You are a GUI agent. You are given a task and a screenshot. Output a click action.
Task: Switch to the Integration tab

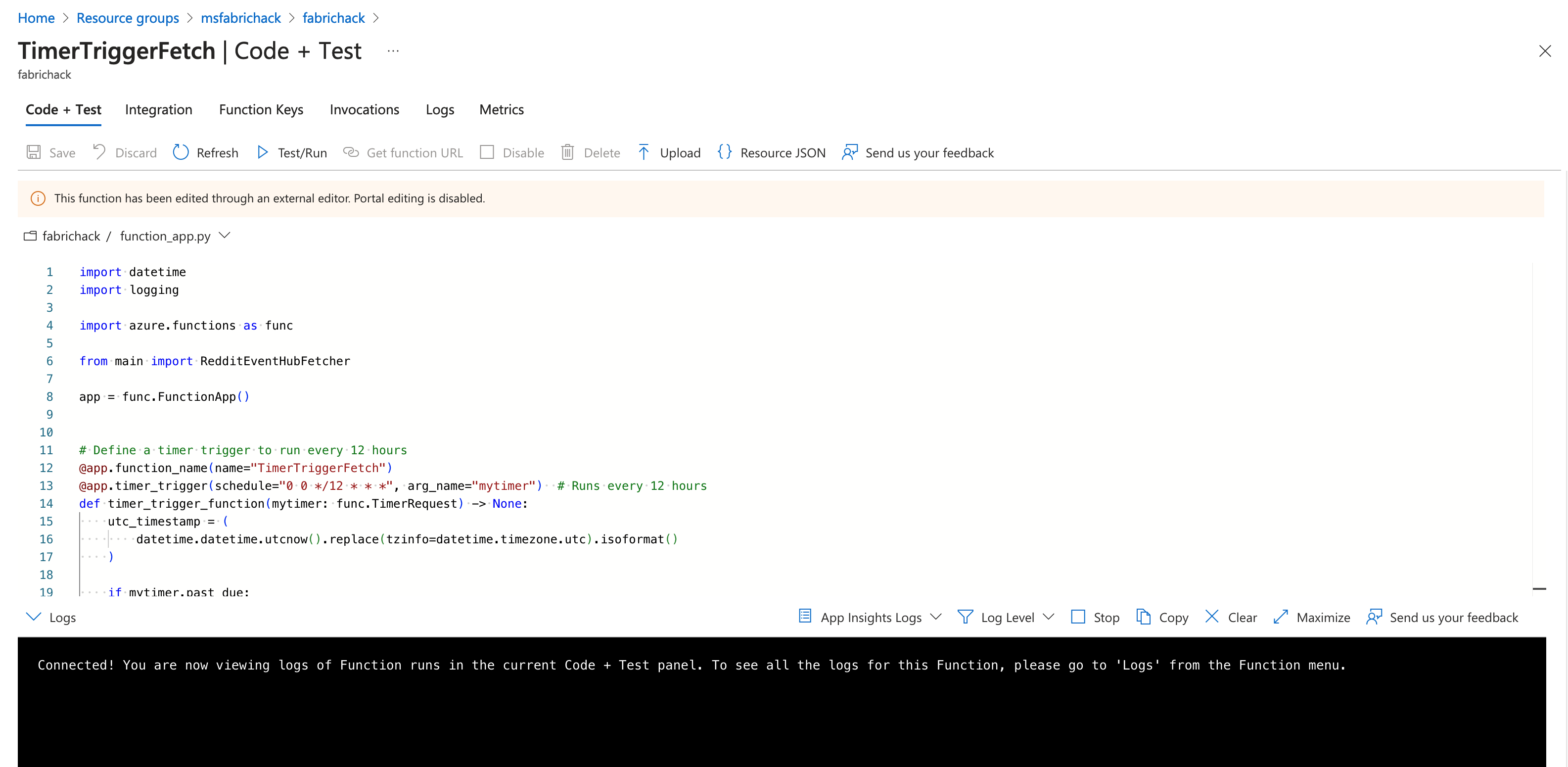(158, 109)
